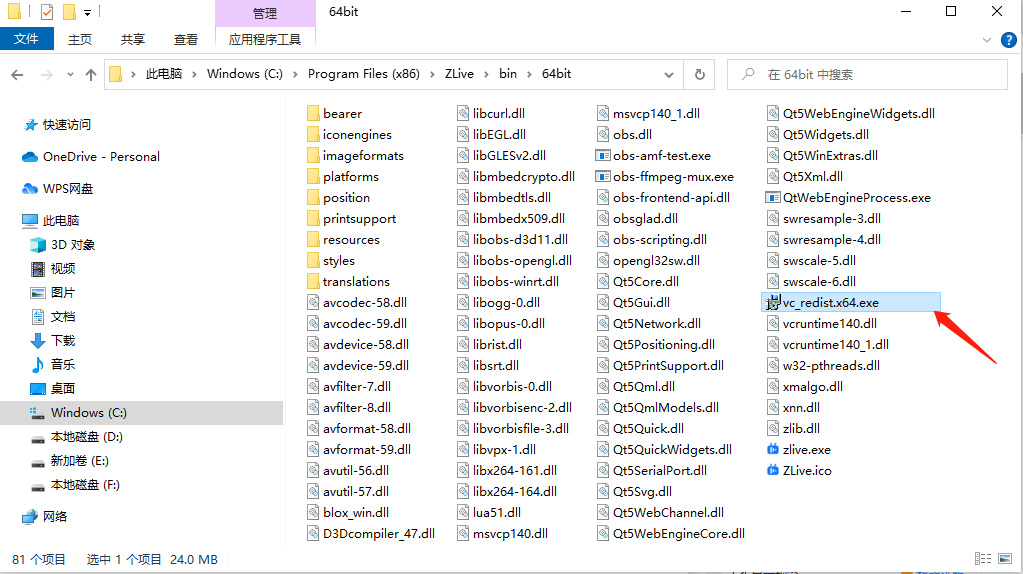
Task: Open the Help question mark icon
Action: [1008, 40]
